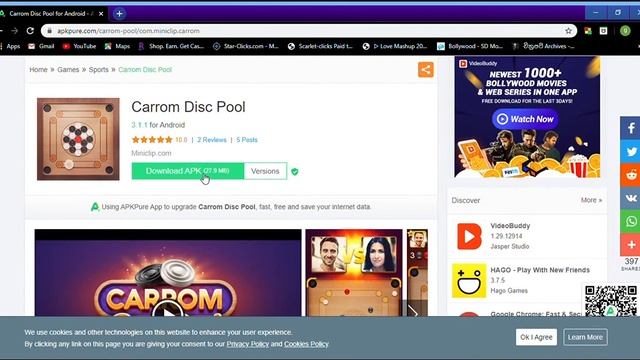Open HAGO - Play With New Friends link
The height and width of the screenshot is (360, 640).
(x=540, y=270)
